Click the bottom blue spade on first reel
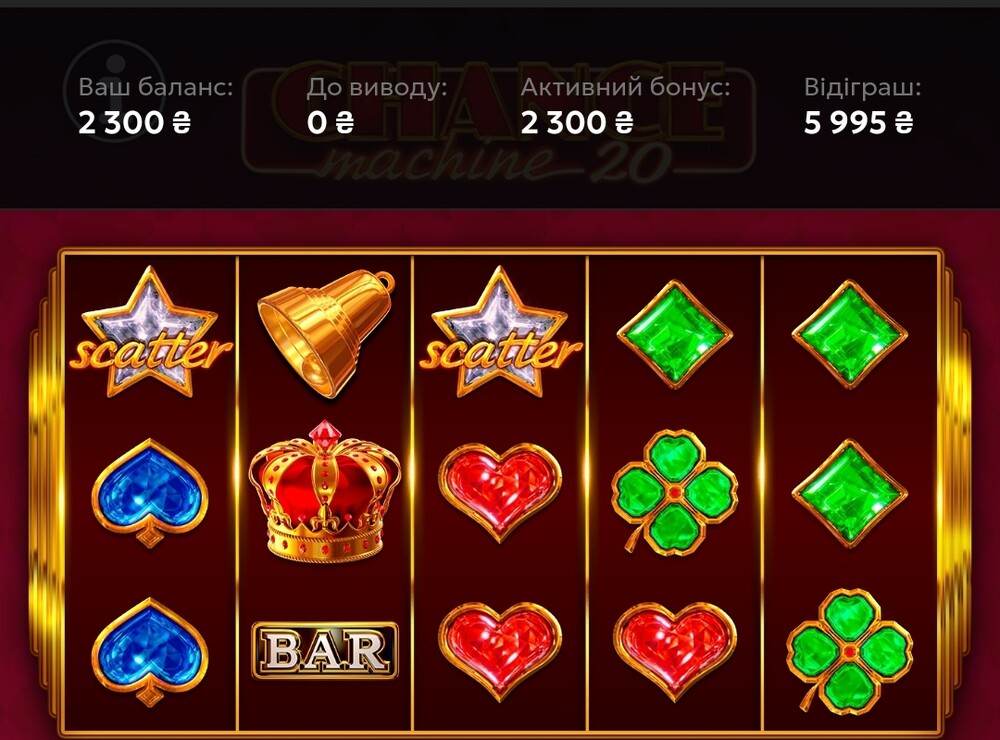 click(x=150, y=651)
